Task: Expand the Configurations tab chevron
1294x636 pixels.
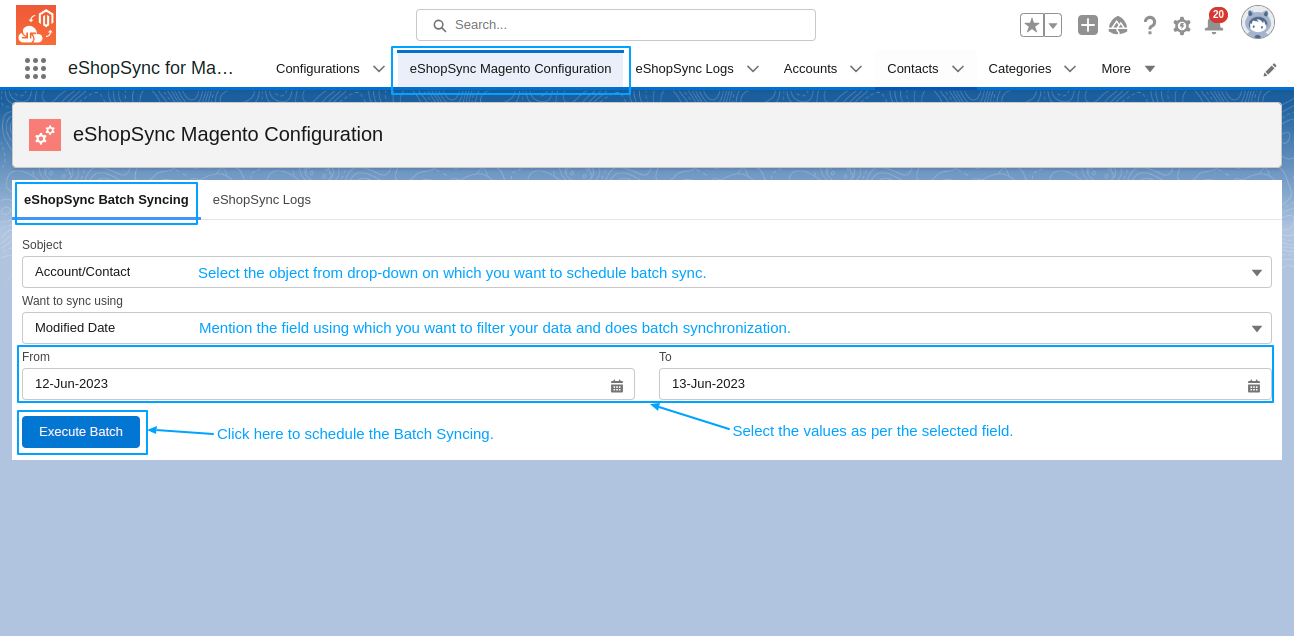Action: click(x=379, y=68)
